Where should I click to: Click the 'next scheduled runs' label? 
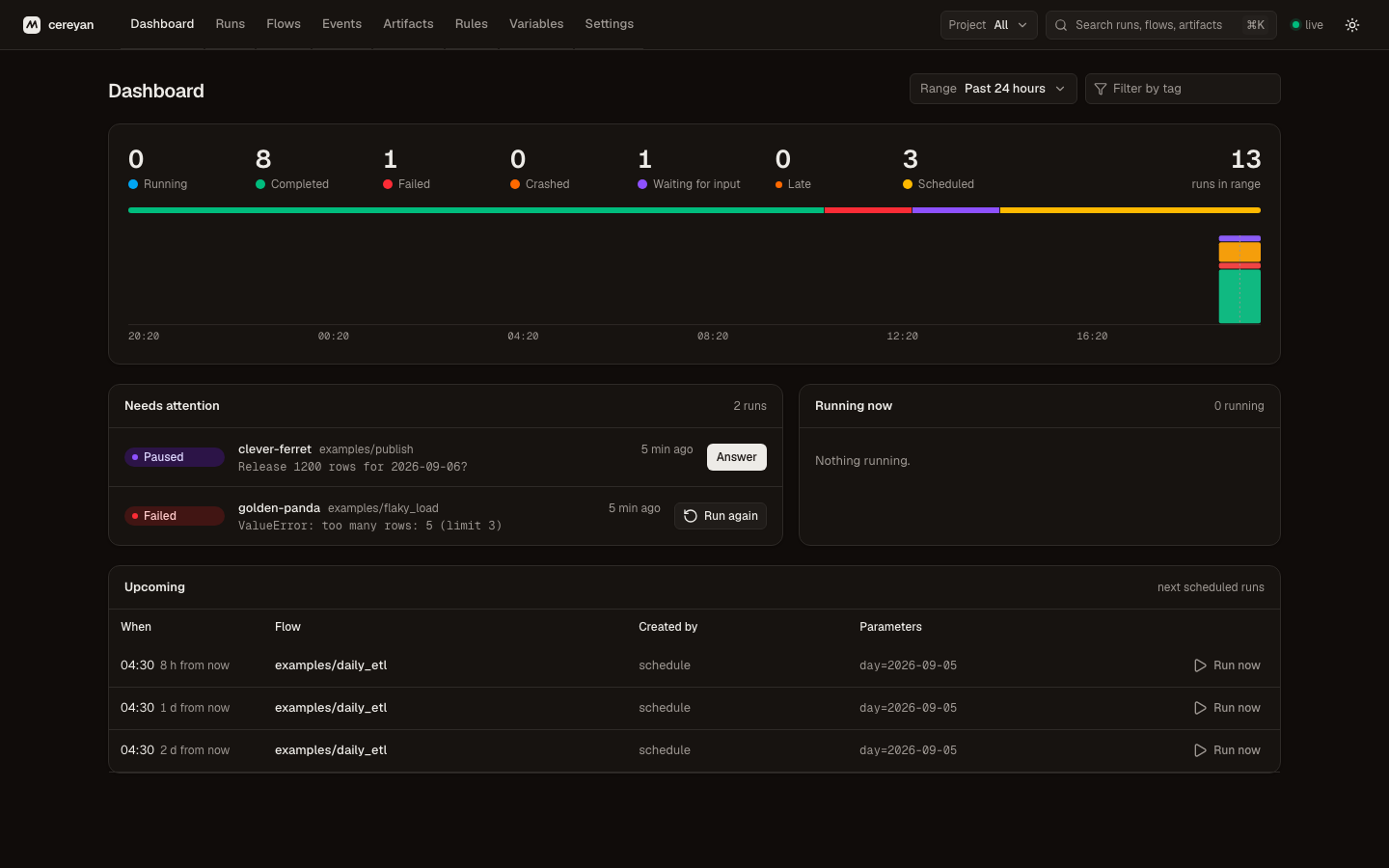tap(1211, 587)
